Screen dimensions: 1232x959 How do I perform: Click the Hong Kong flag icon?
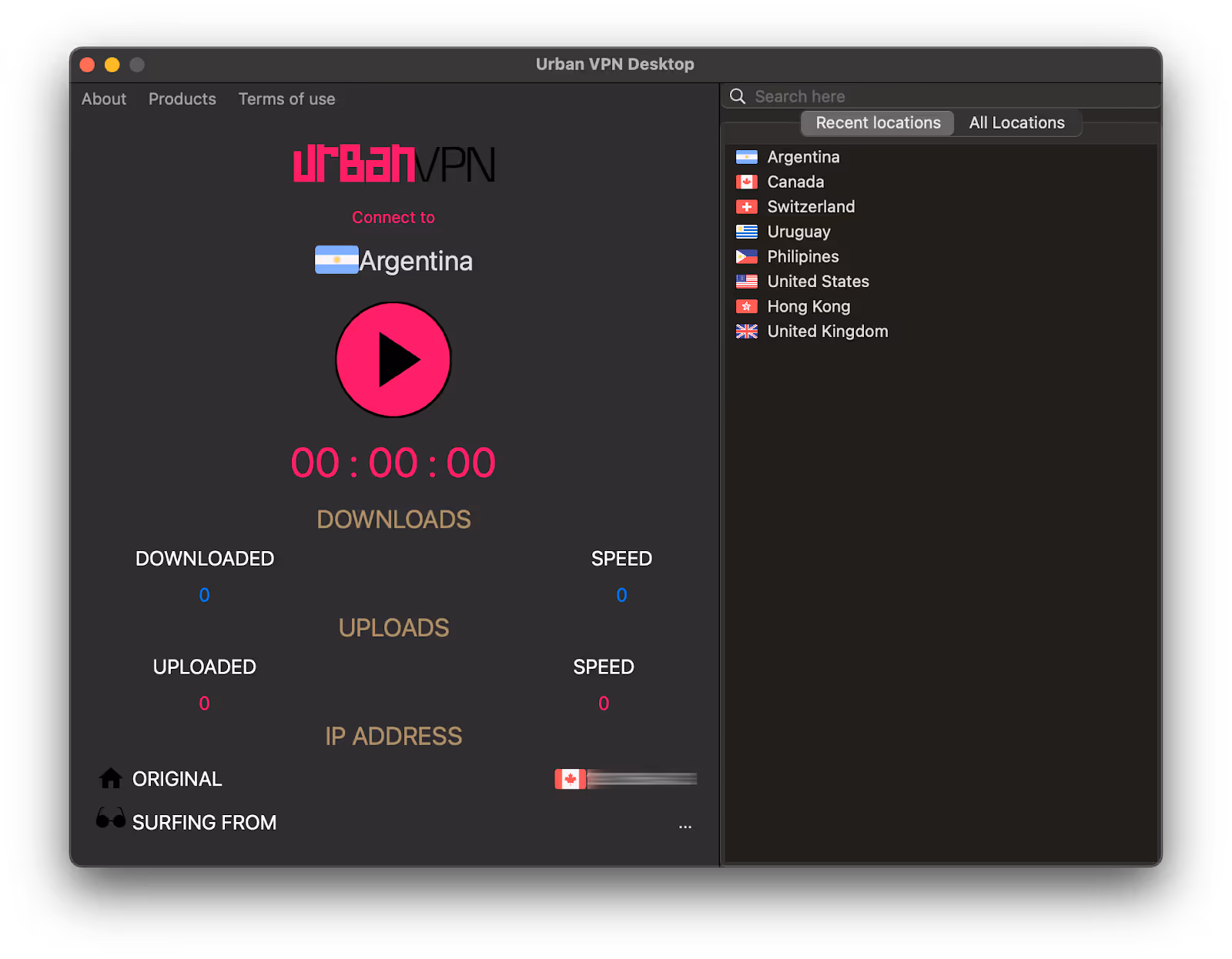[x=747, y=306]
